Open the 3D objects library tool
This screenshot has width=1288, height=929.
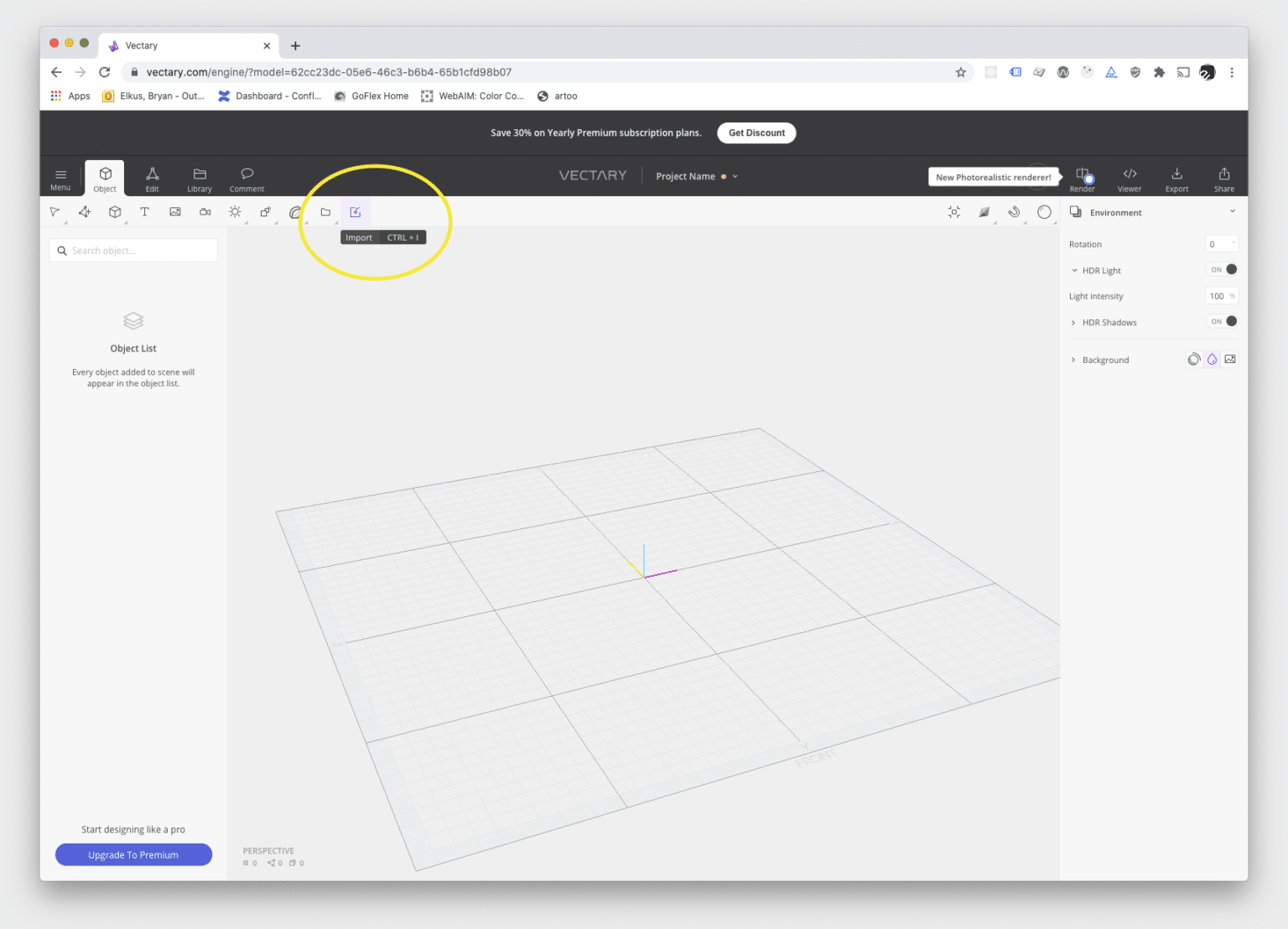click(x=115, y=211)
